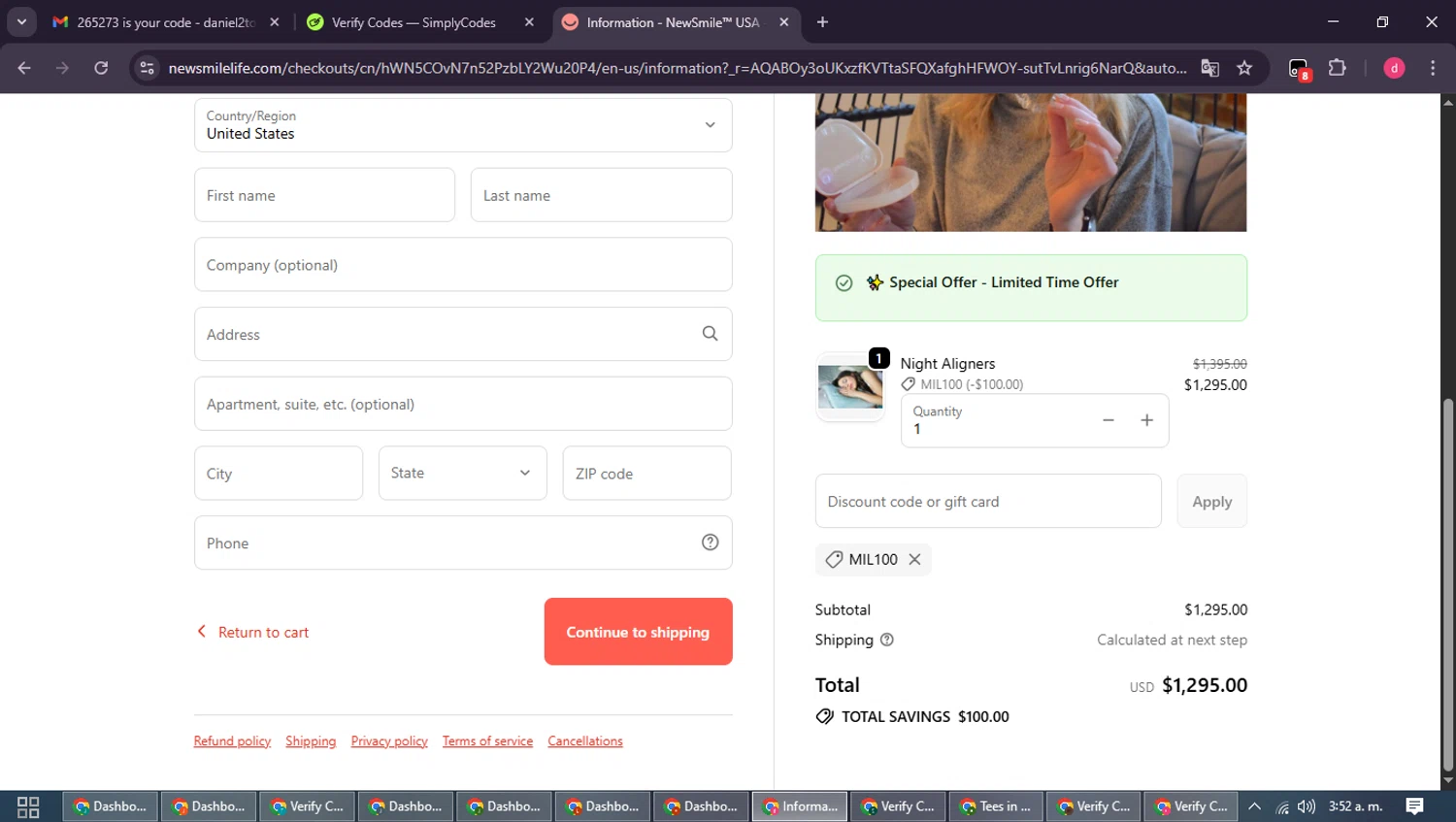Open the Extensions puzzle icon
1456x822 pixels.
point(1337,68)
